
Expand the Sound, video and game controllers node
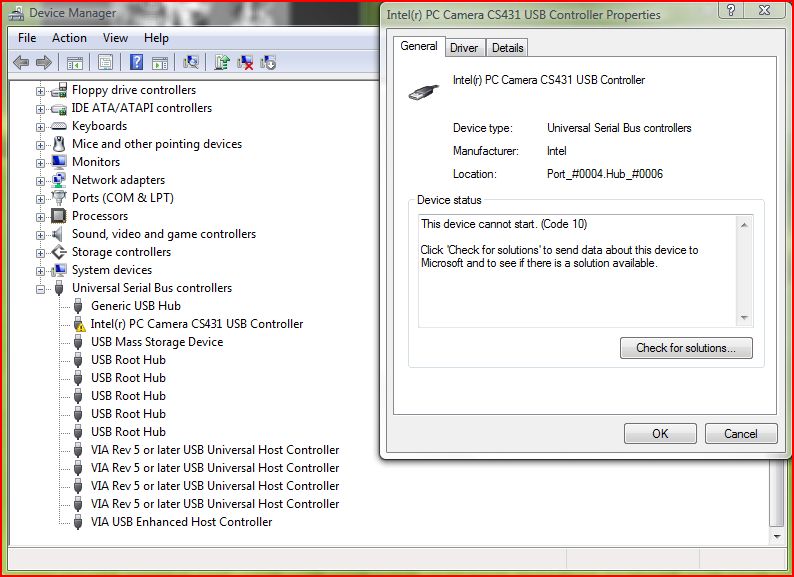(40, 235)
